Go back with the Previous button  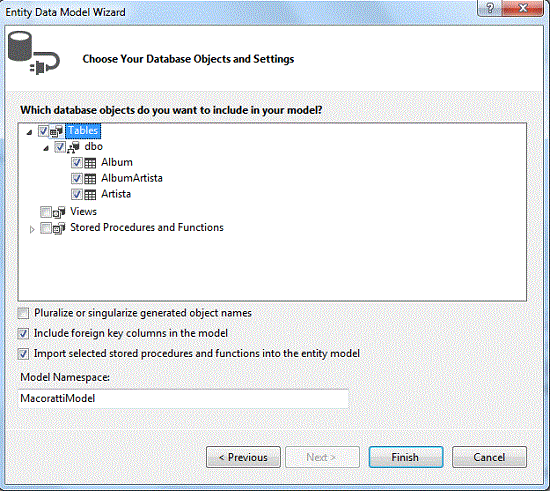coord(243,457)
